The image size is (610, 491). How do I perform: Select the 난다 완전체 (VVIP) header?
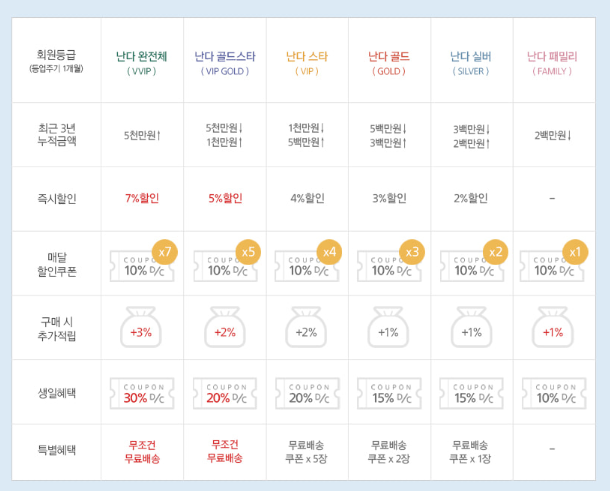coord(142,63)
